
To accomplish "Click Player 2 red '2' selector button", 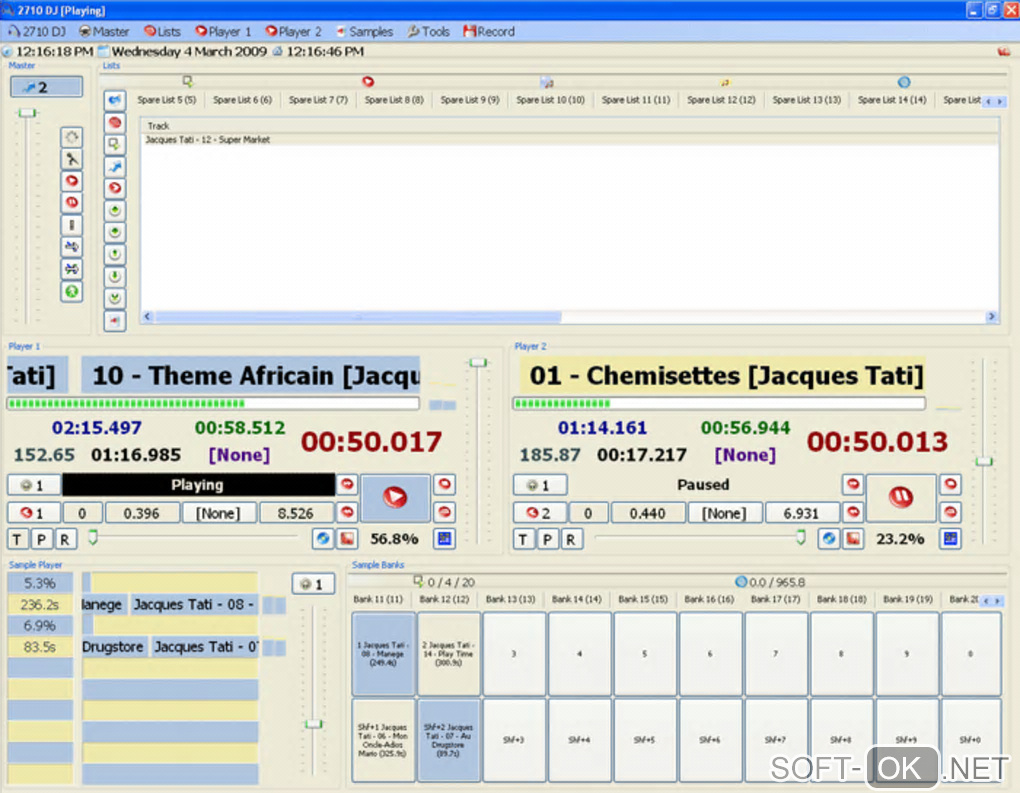I will point(540,513).
